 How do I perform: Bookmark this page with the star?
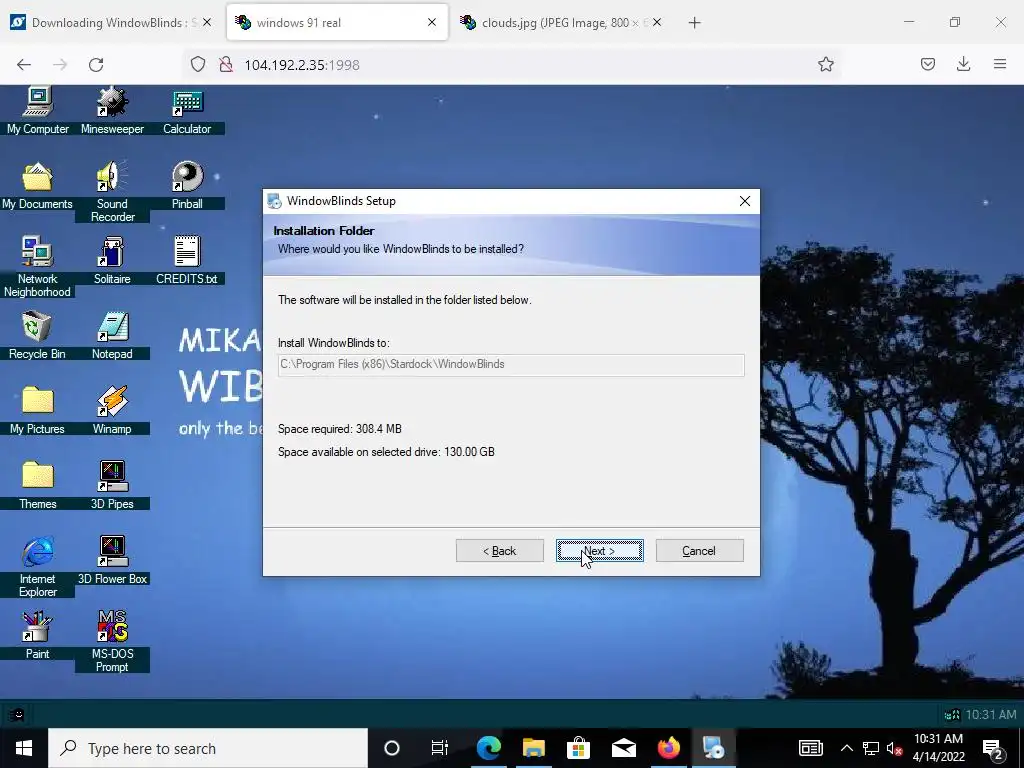click(825, 64)
